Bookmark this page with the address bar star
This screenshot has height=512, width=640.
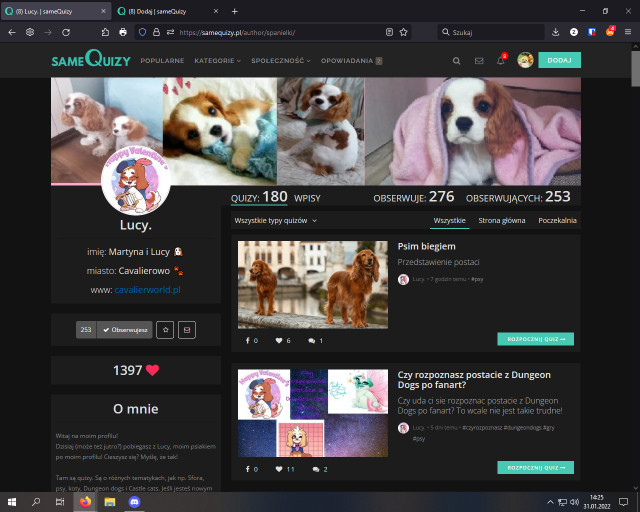[404, 32]
